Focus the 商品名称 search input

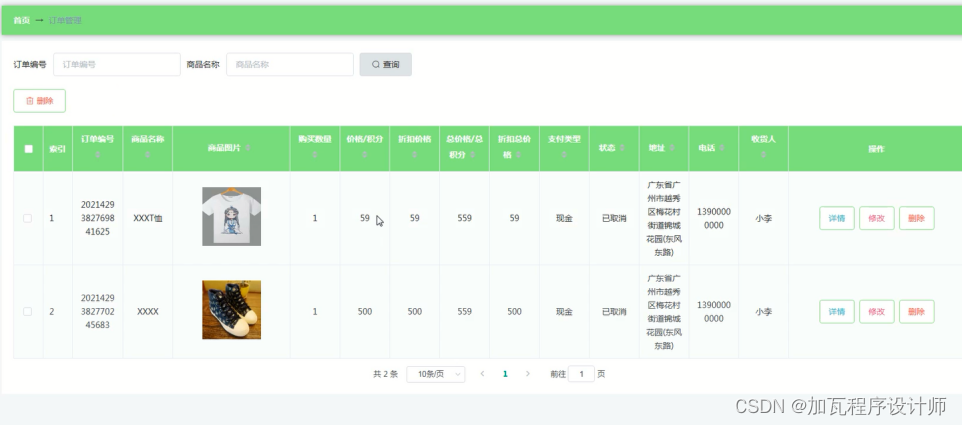tap(290, 64)
